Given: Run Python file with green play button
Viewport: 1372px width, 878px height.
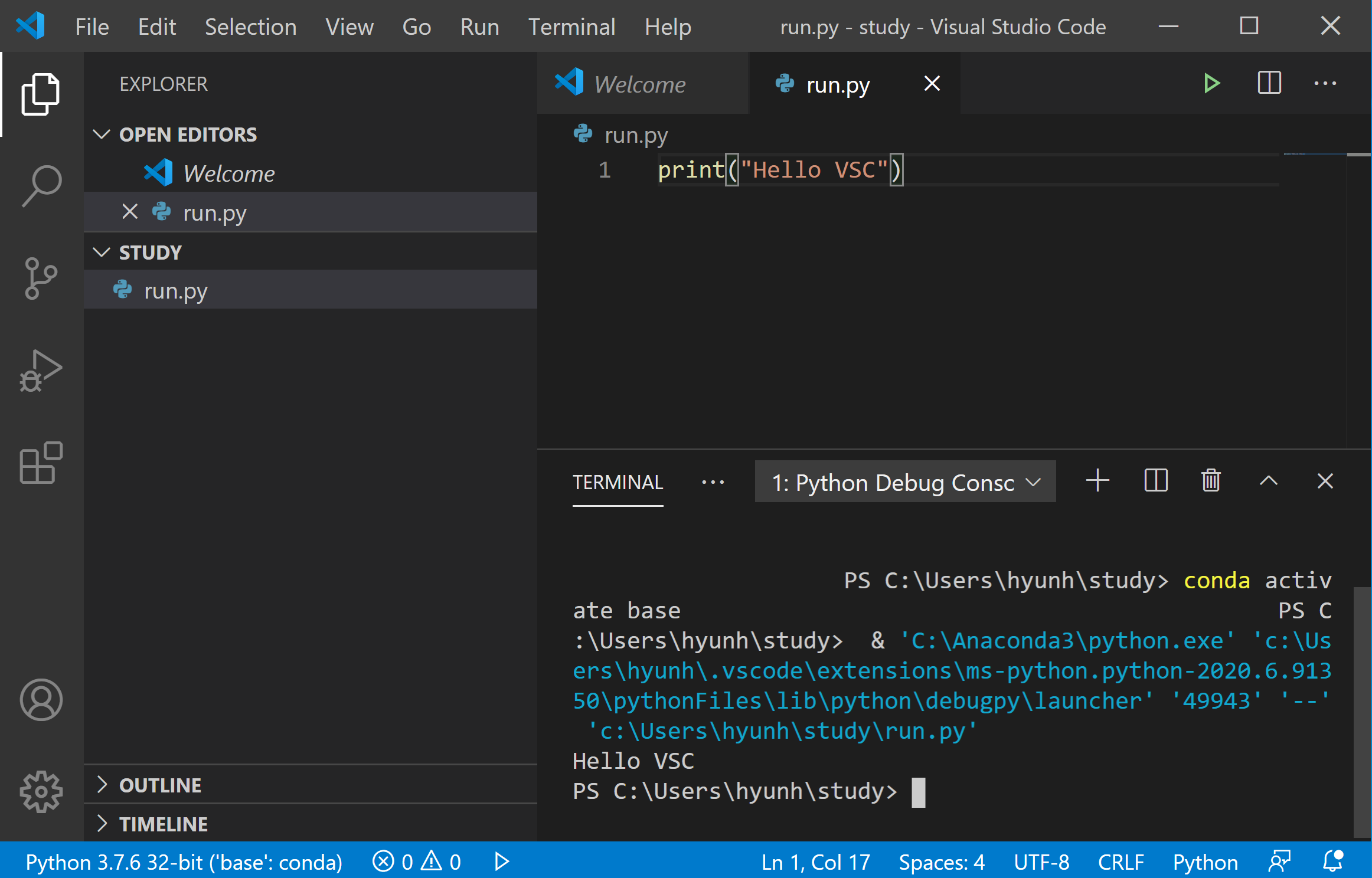Looking at the screenshot, I should (1211, 84).
